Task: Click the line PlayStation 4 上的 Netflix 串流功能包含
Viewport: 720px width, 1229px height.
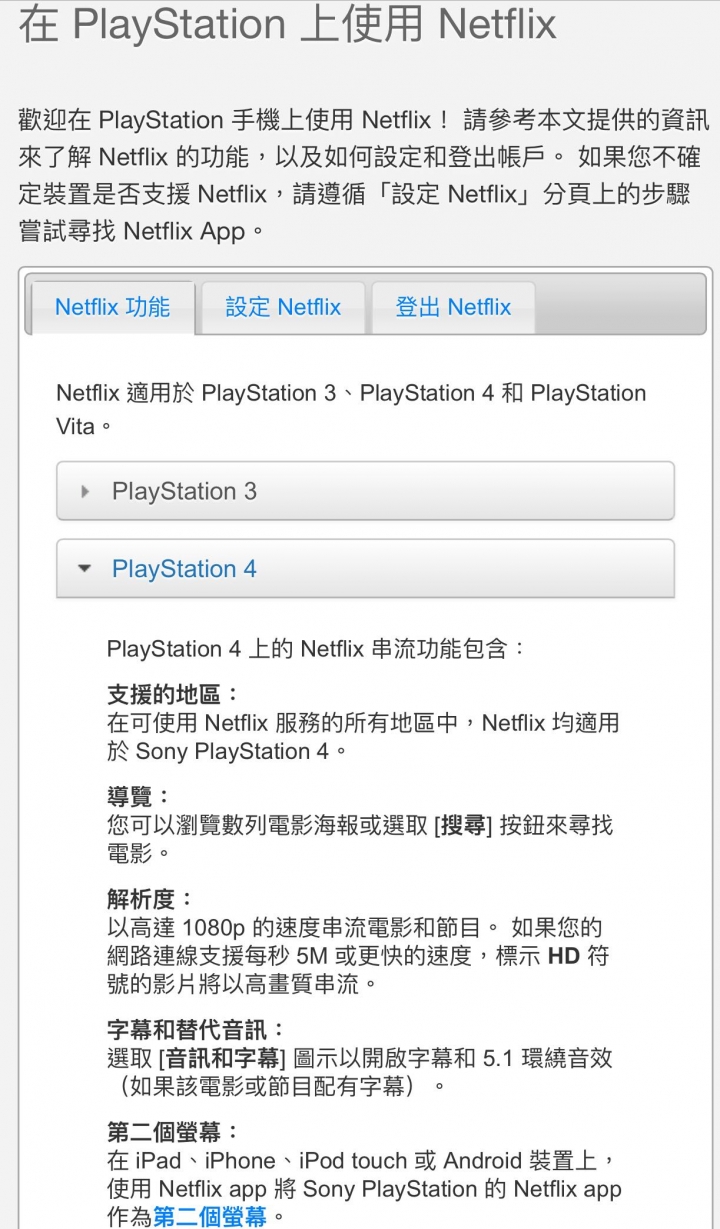Action: 316,649
